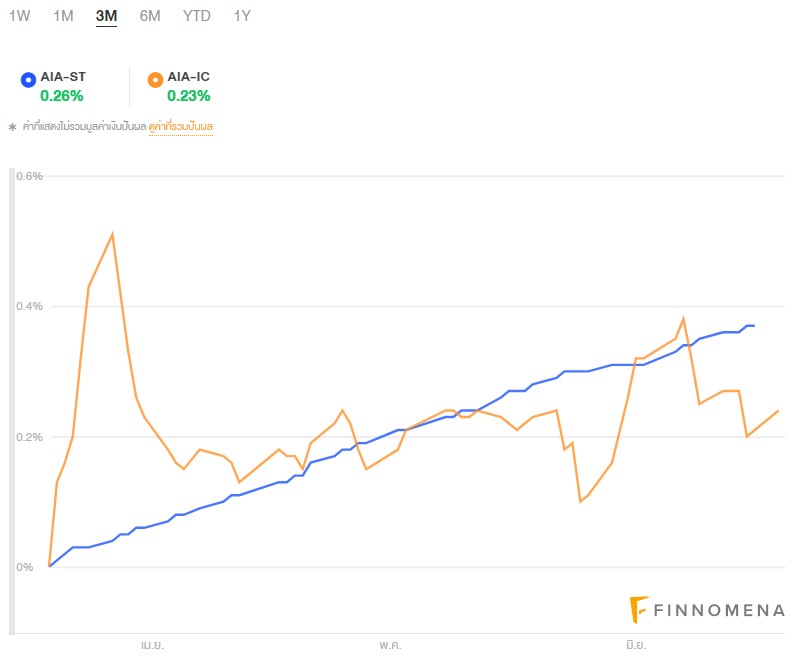Screen dimensions: 803x662
Task: Select the YTD period tab
Action: [197, 16]
